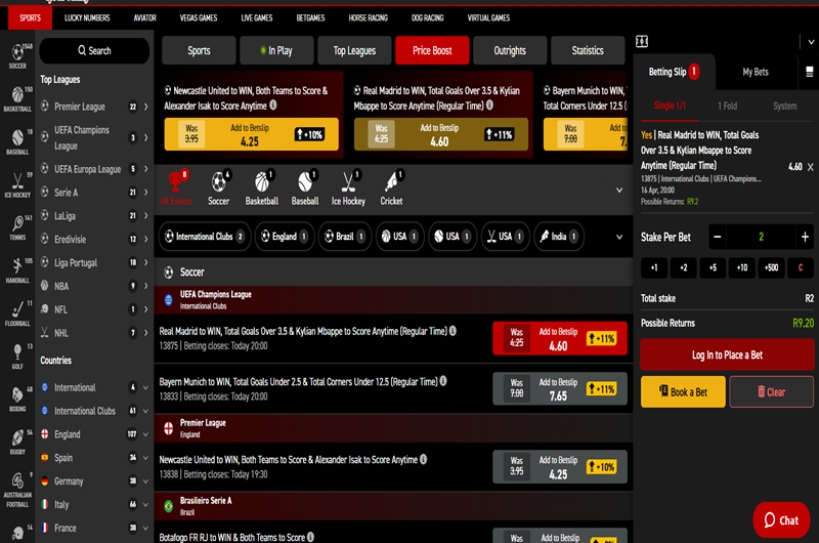Viewport: 819px width, 543px height.
Task: Expand Serie A league entry
Action: pos(146,193)
